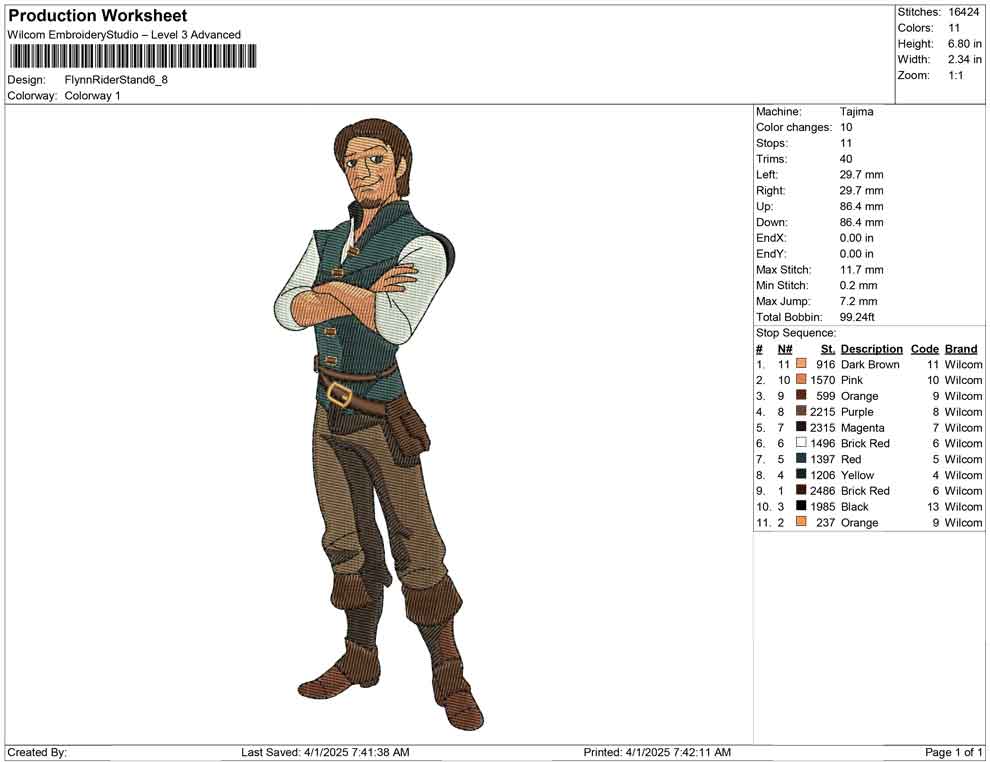The height and width of the screenshot is (762, 990).
Task: Select the Pink thread chip in row 2
Action: 800,380
